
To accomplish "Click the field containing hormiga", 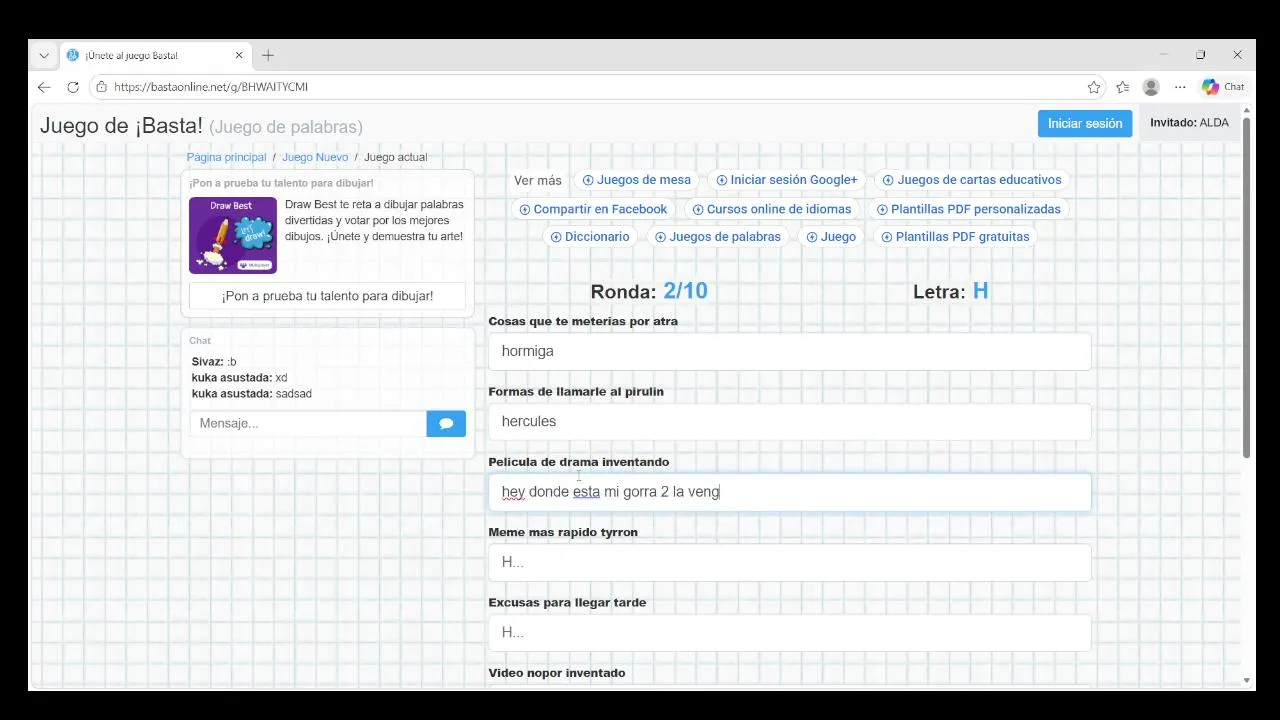I will (790, 351).
